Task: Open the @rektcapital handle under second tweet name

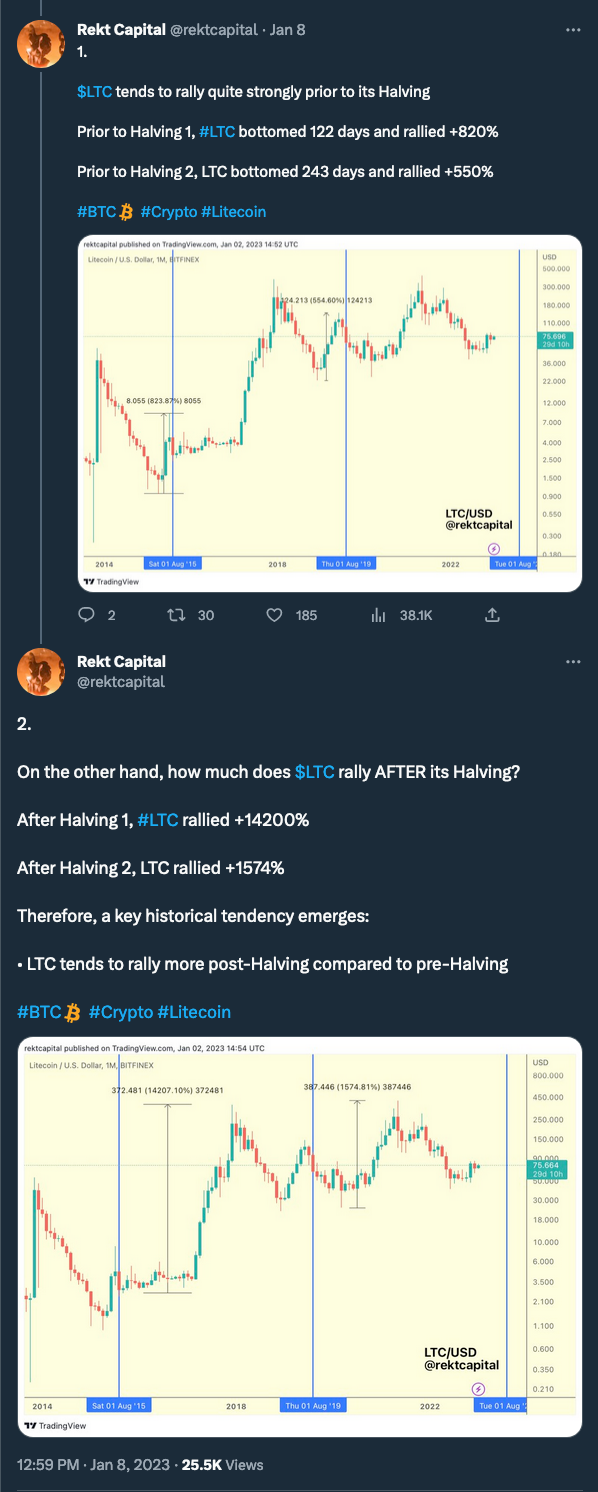Action: point(121,681)
